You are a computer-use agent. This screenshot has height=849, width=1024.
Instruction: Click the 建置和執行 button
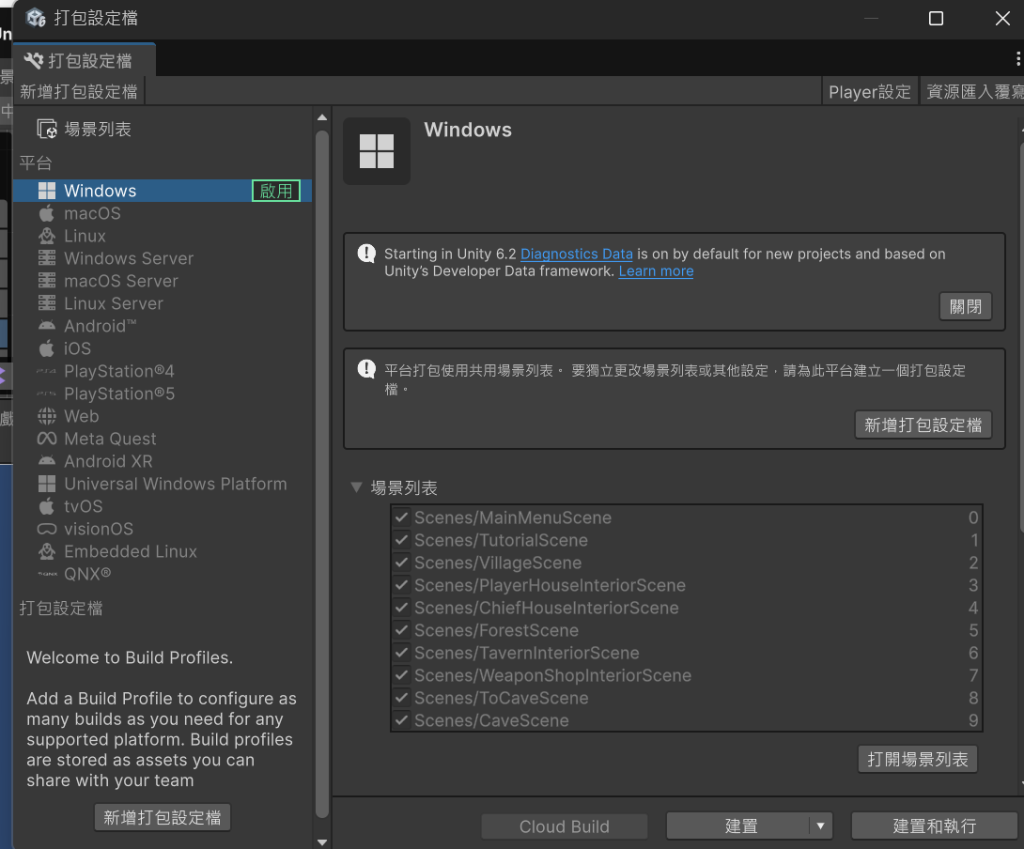(x=934, y=826)
